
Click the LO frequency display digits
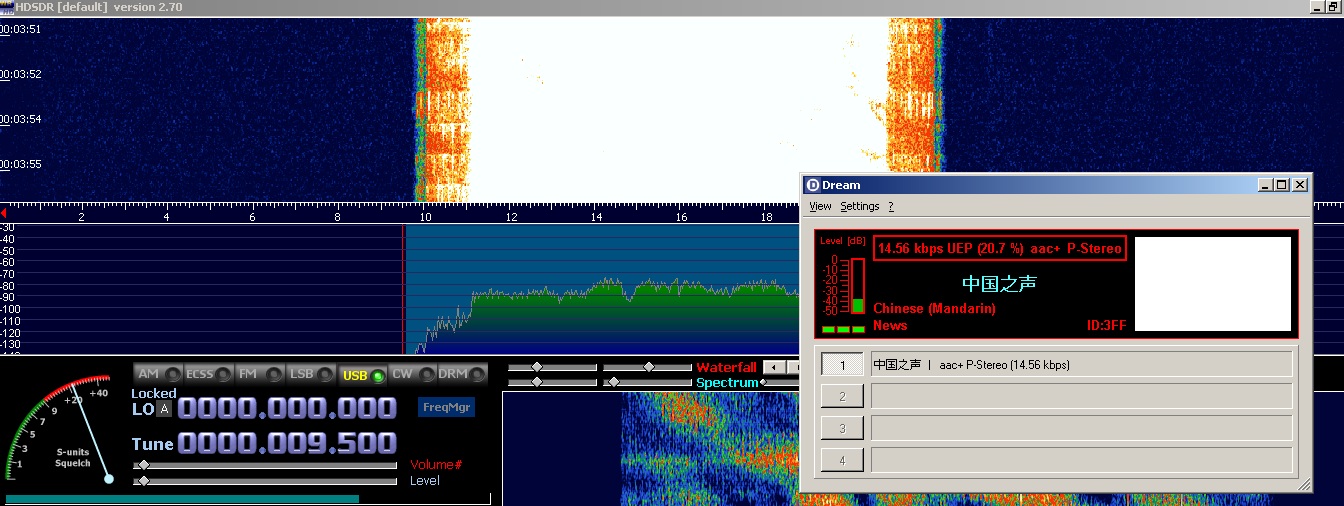287,408
